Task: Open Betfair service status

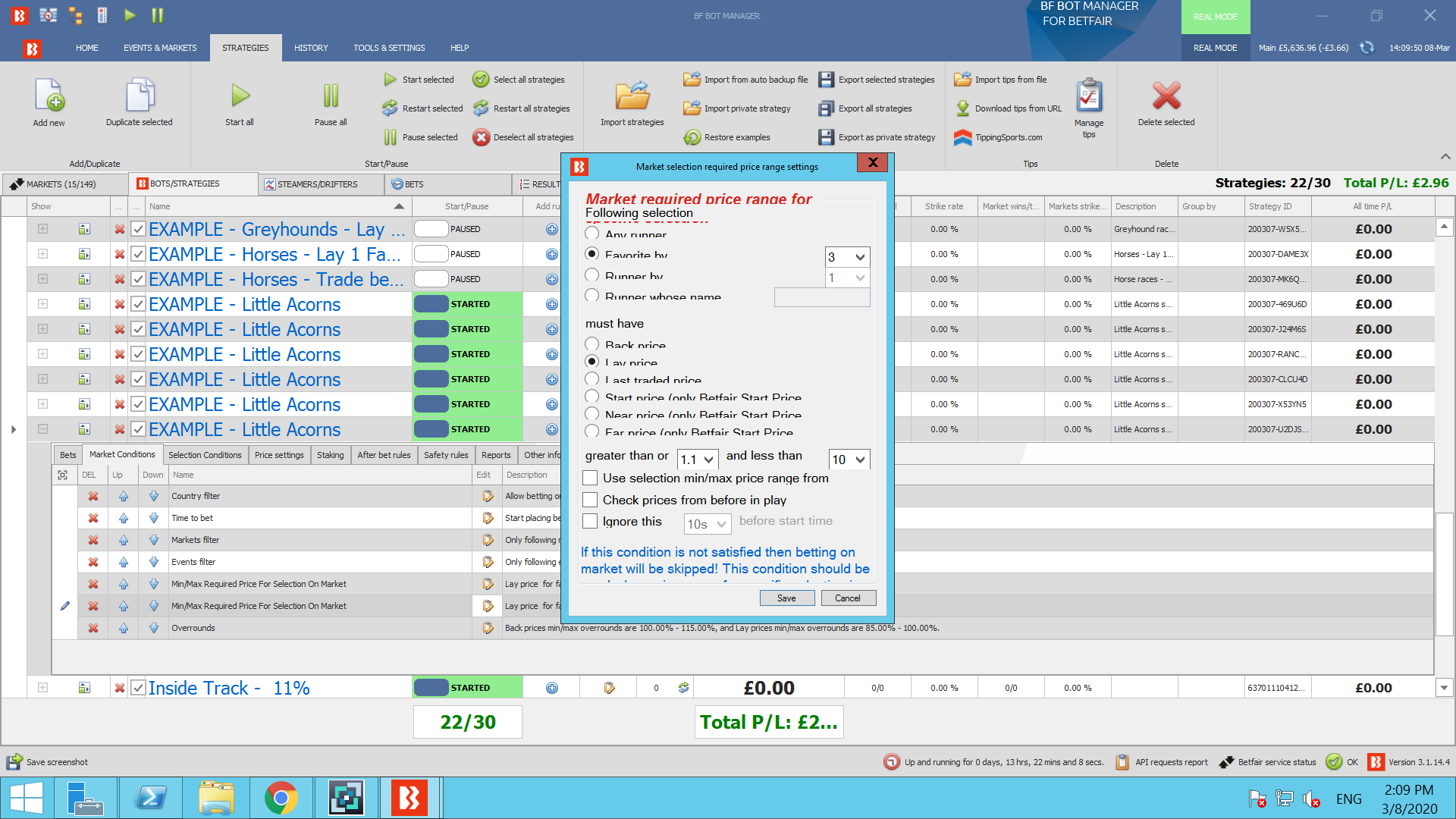Action: click(x=1267, y=762)
